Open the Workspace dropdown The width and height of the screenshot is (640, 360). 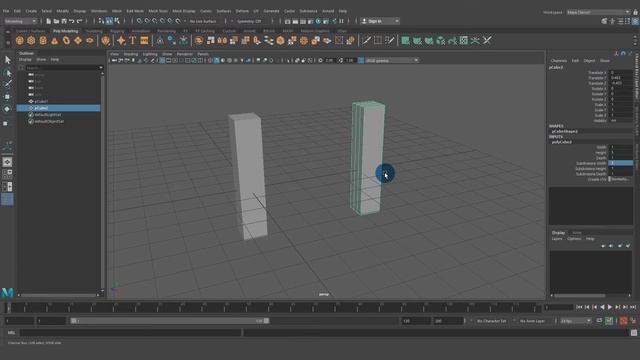tap(598, 12)
